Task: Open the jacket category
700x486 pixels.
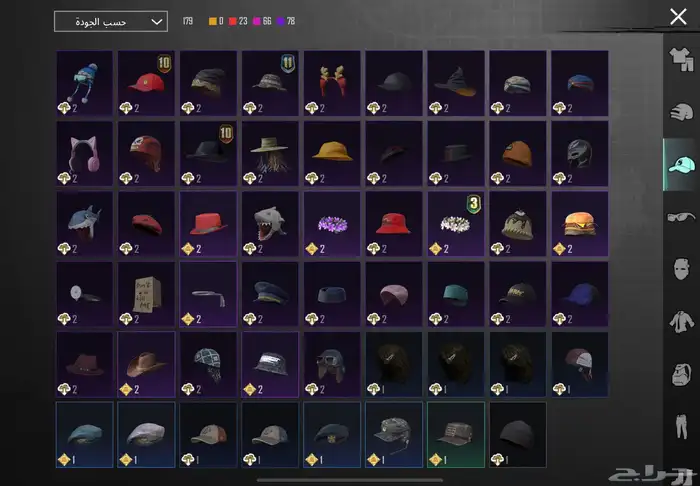Action: tap(682, 322)
